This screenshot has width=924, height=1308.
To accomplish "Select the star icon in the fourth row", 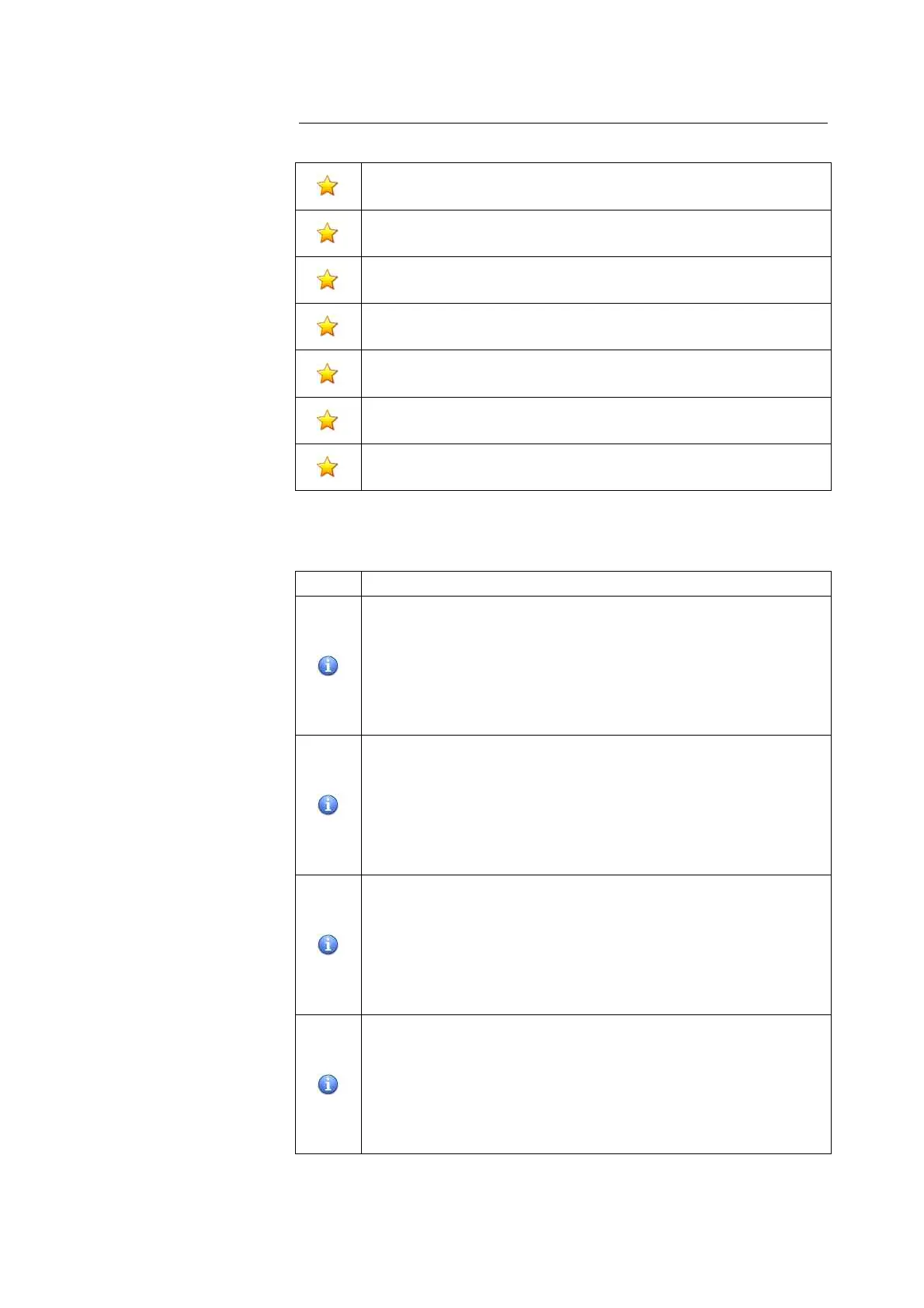I will (328, 326).
